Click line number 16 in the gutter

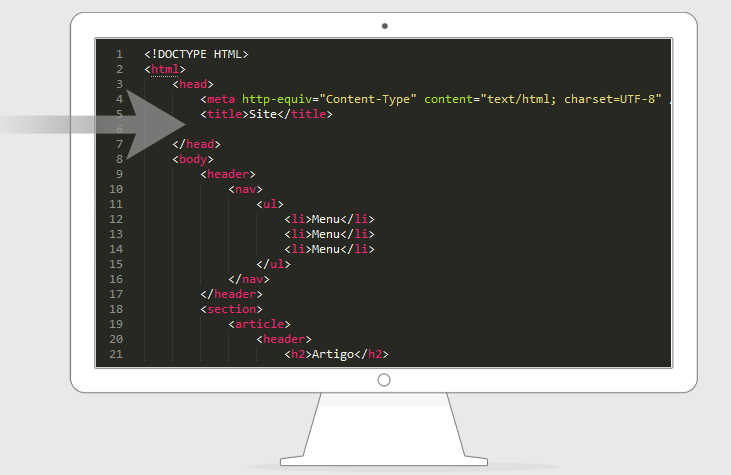(x=116, y=279)
